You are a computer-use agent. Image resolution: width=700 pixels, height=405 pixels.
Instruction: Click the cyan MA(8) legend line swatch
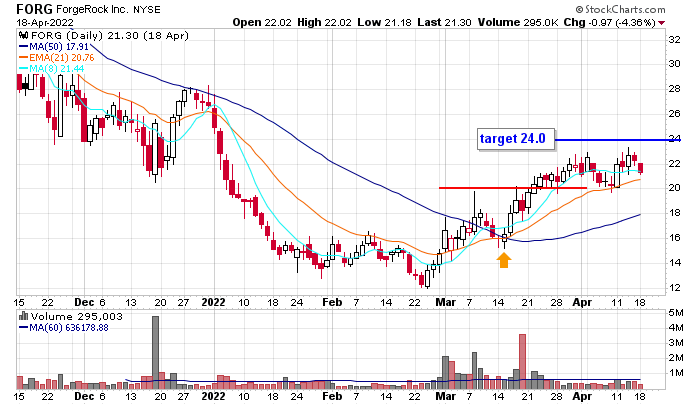23,69
